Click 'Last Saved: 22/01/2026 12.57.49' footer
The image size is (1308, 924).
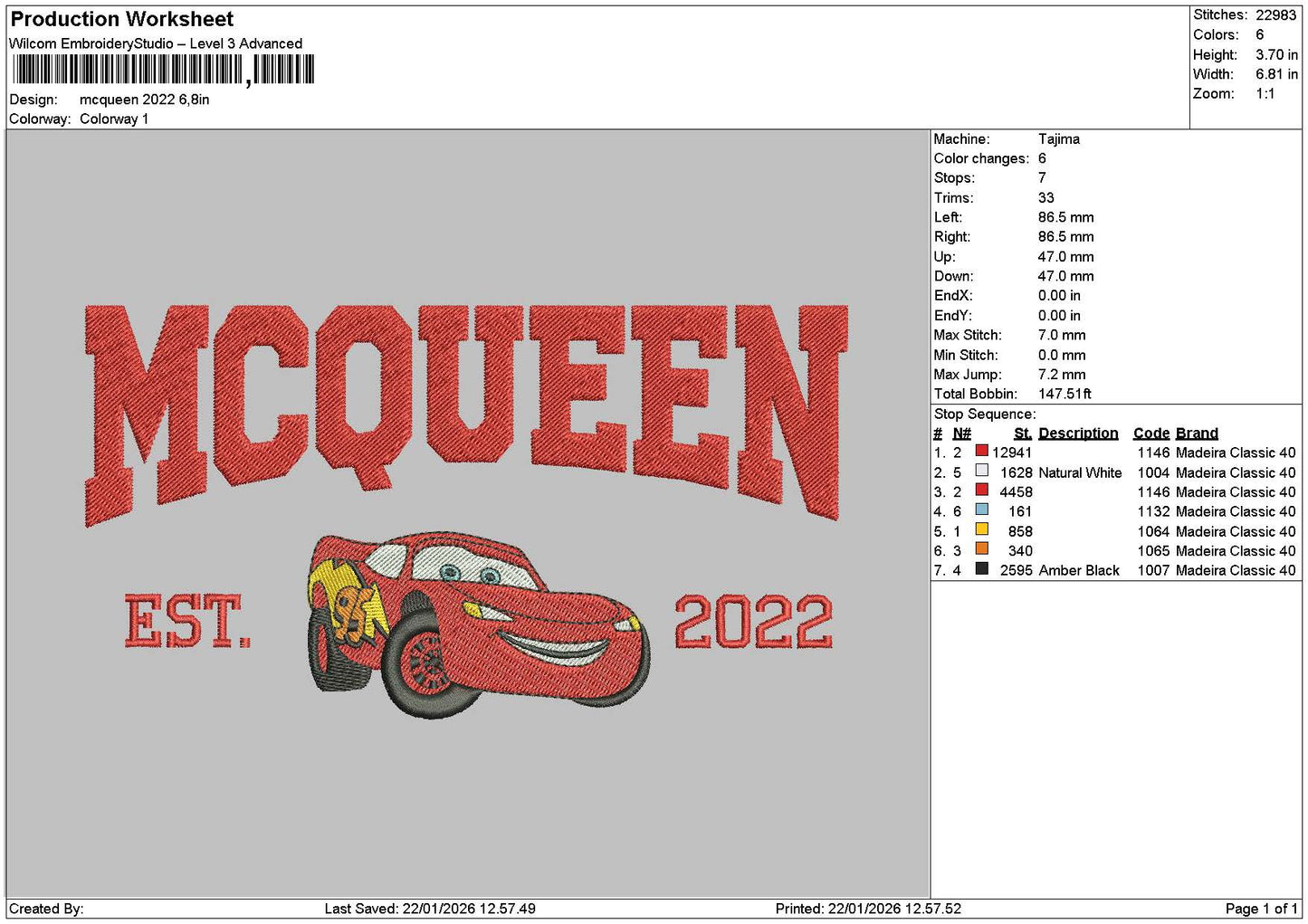430,909
